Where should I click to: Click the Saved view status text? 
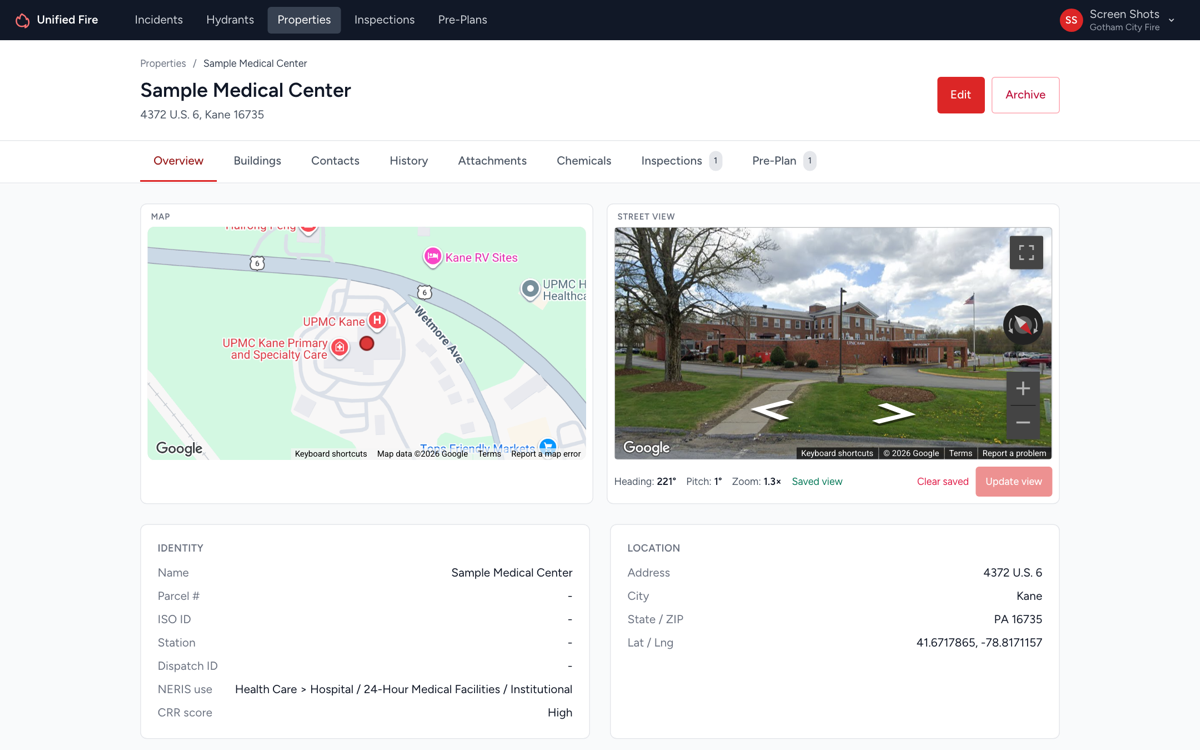point(817,482)
